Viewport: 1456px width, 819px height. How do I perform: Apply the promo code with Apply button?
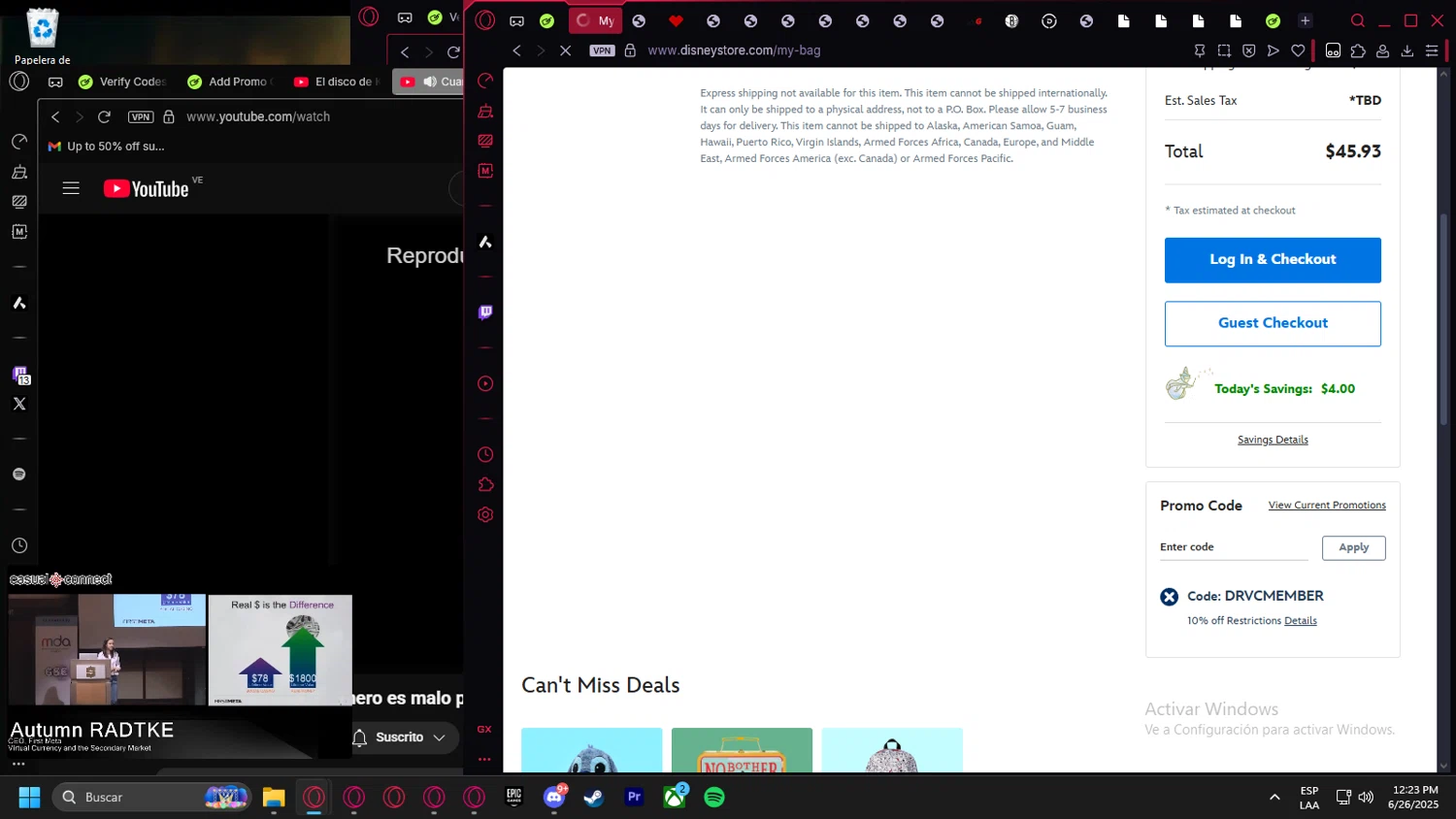tap(1353, 548)
